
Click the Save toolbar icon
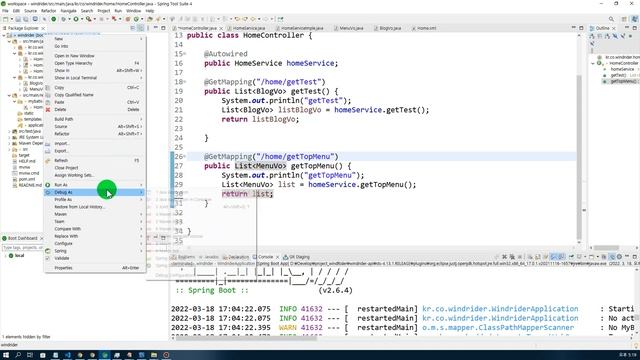click(x=18, y=19)
